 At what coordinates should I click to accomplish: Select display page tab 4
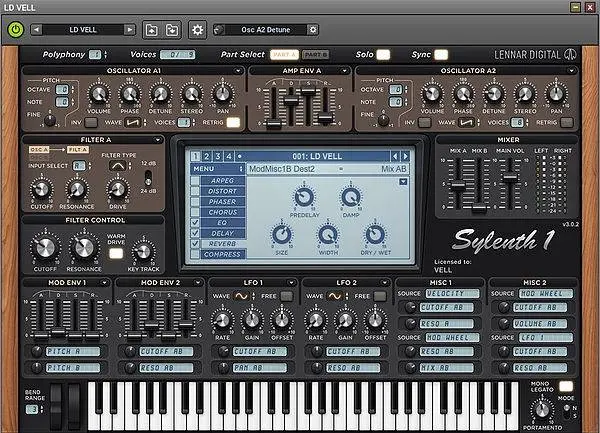point(229,156)
